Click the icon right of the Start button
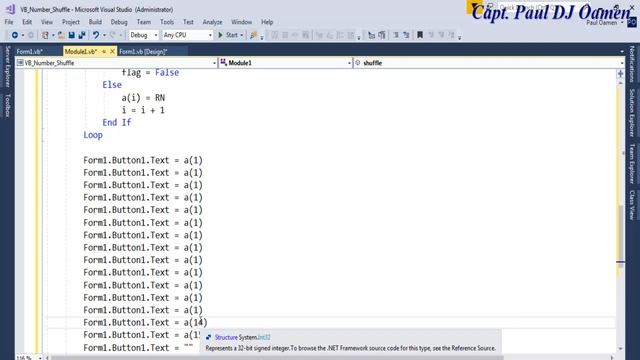The width and height of the screenshot is (640, 360). (253, 35)
